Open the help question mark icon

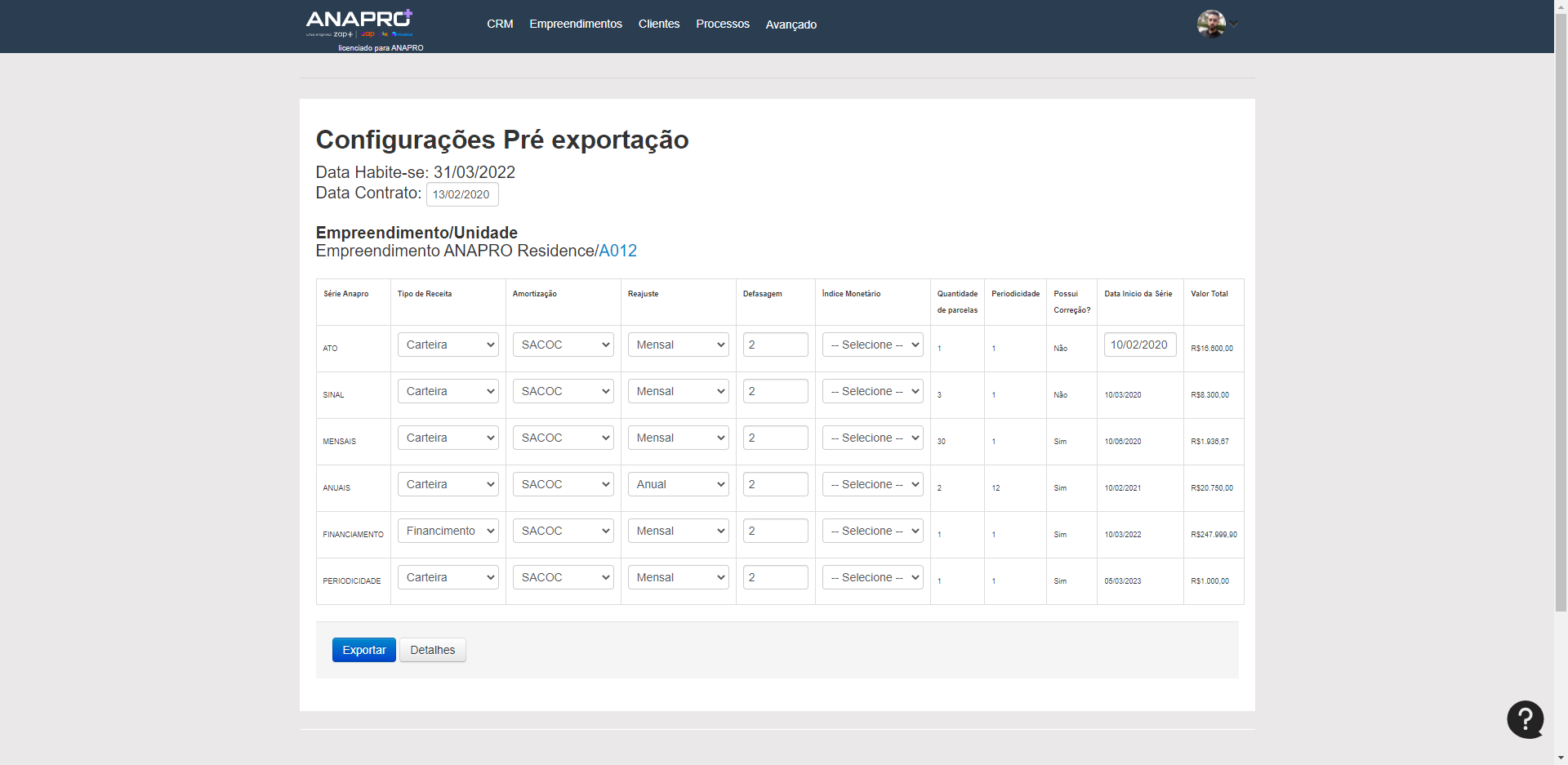tap(1525, 719)
